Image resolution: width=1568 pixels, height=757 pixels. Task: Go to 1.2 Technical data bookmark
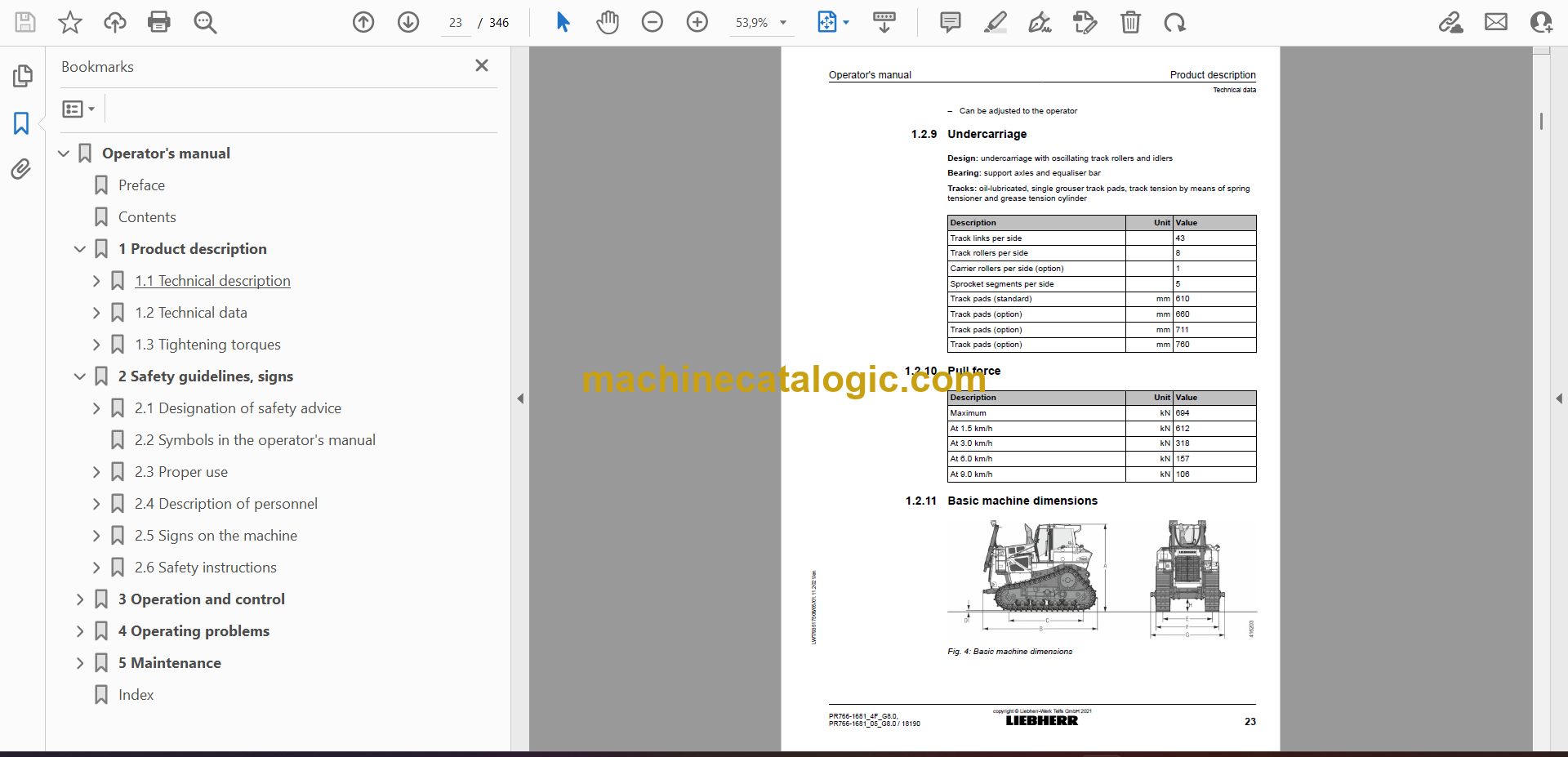[x=191, y=313]
